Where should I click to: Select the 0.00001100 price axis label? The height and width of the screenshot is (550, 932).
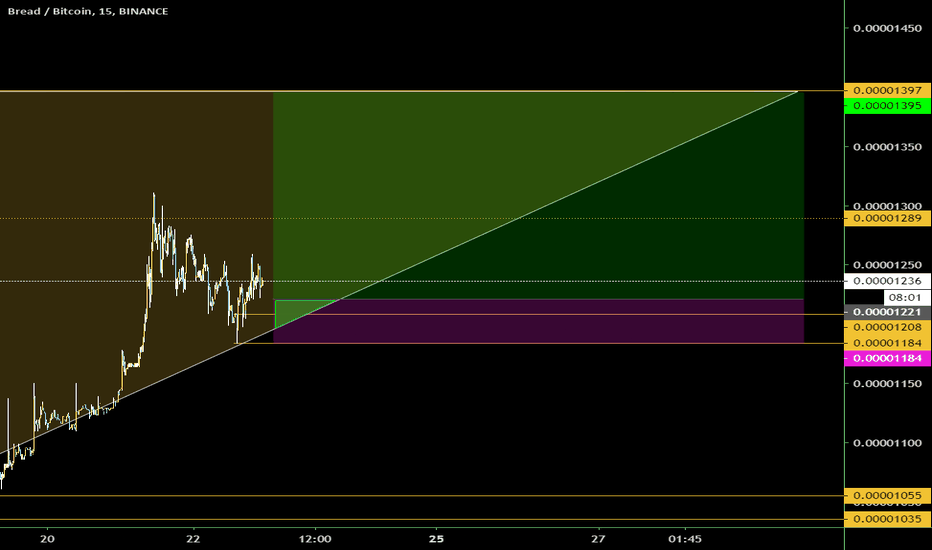tap(887, 443)
